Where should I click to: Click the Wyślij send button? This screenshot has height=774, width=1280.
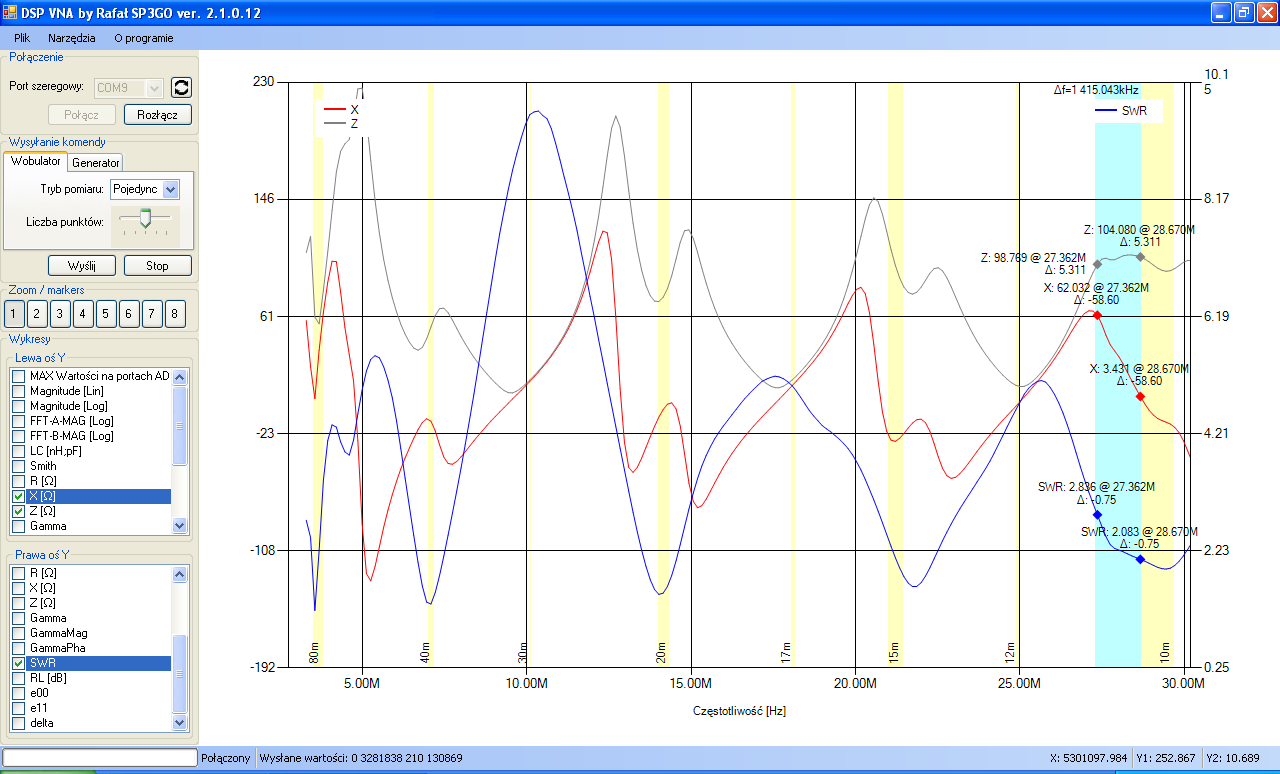[x=82, y=265]
